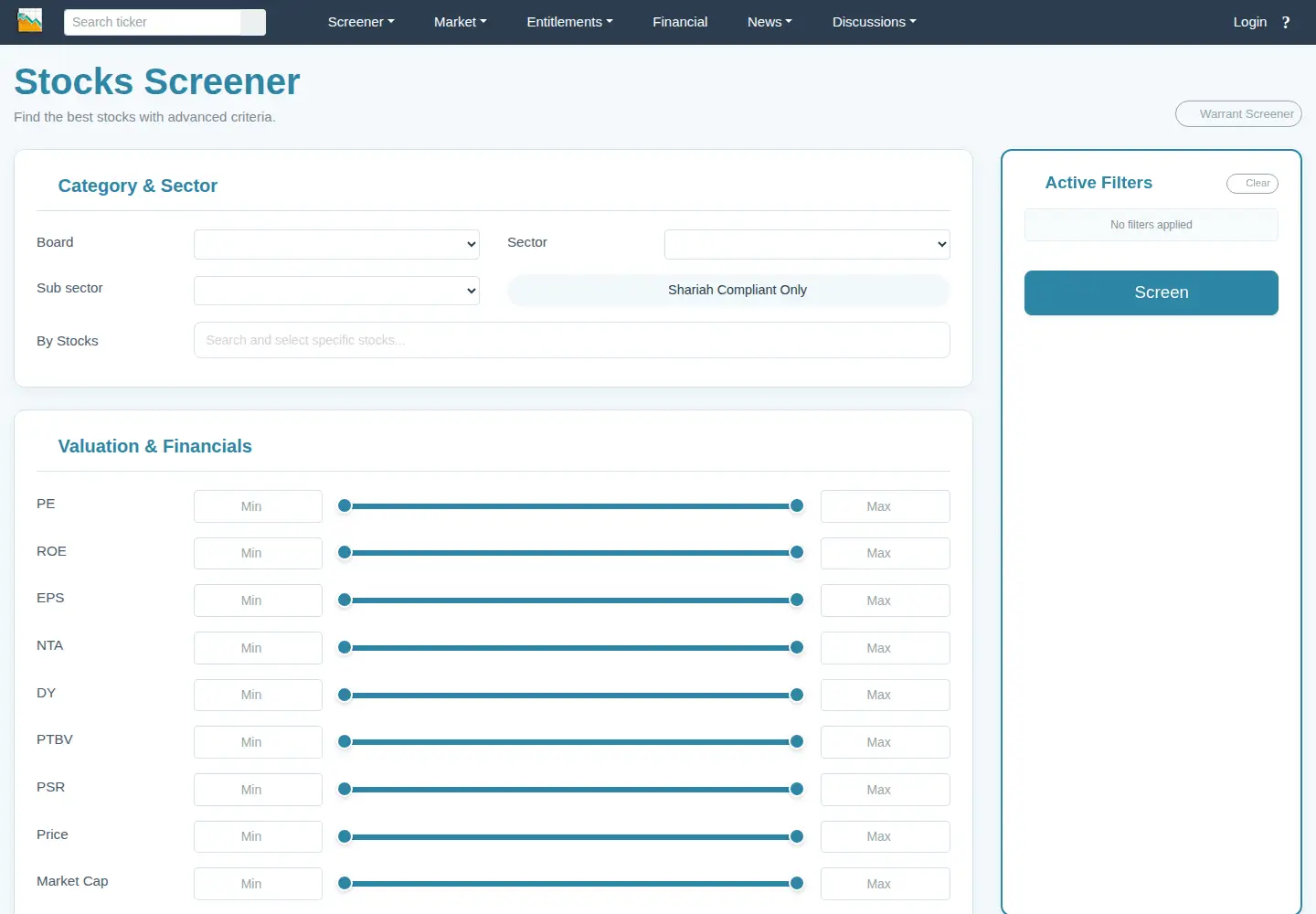1316x914 pixels.
Task: Focus the Search ticker field
Action: click(153, 22)
